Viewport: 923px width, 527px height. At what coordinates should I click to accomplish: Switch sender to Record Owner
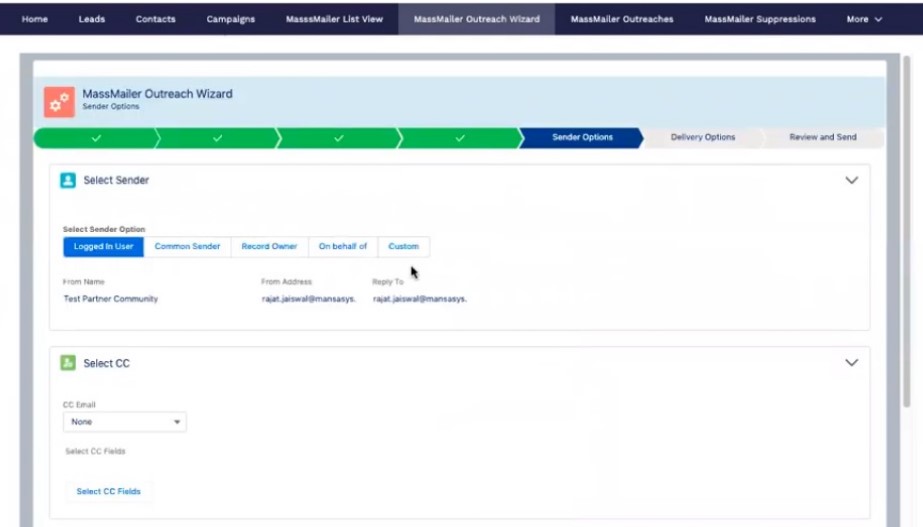click(269, 246)
